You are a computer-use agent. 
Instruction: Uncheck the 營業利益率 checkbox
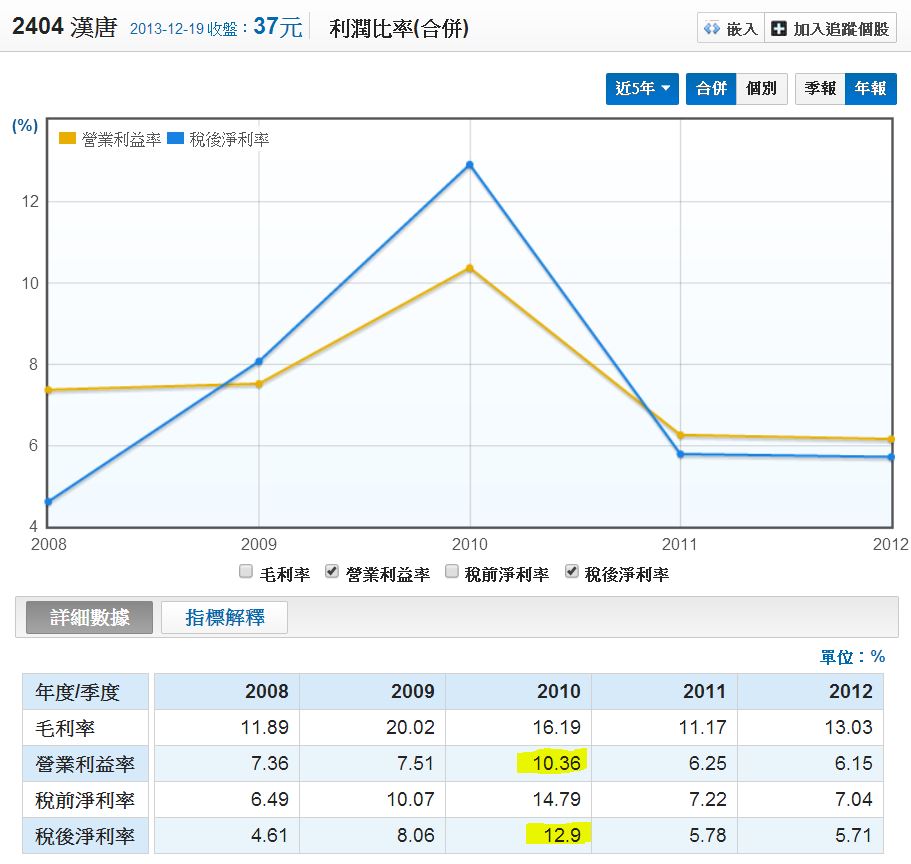pos(332,572)
